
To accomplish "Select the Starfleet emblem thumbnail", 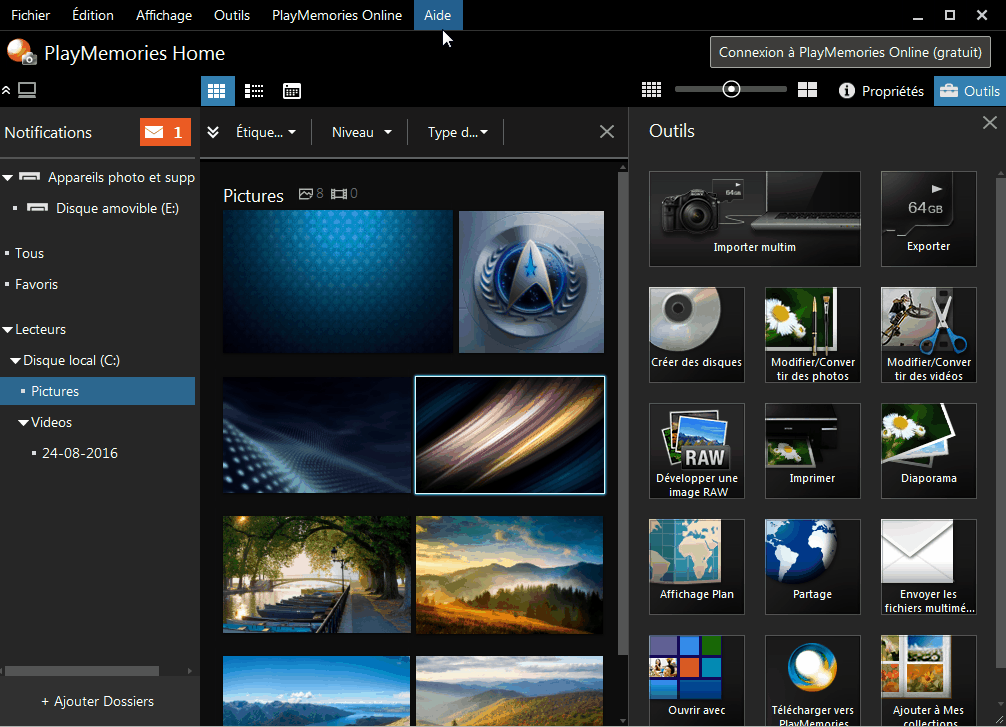I will click(531, 282).
